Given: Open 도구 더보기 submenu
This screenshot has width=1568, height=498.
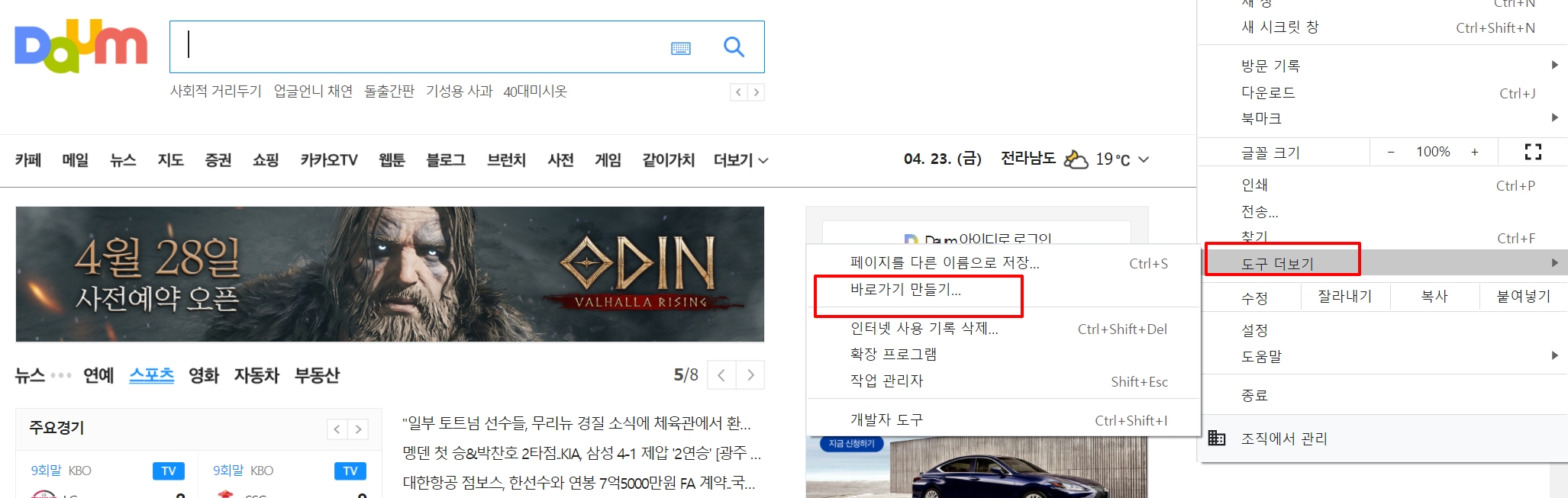Looking at the screenshot, I should coord(1383,262).
